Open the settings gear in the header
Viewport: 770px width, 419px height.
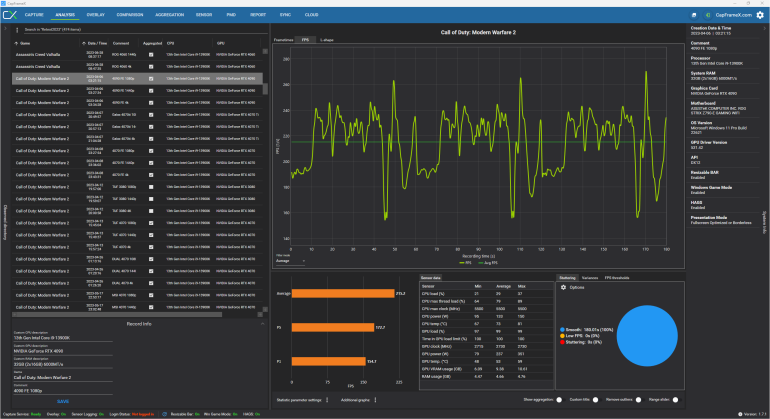click(x=760, y=15)
